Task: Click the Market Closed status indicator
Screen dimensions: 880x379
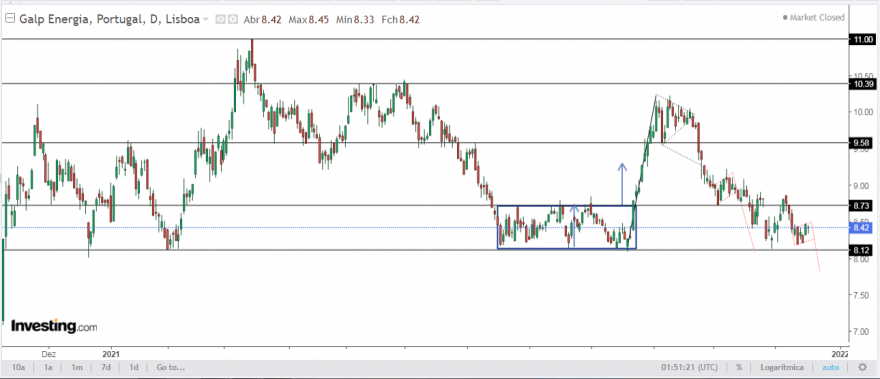Action: coord(813,18)
